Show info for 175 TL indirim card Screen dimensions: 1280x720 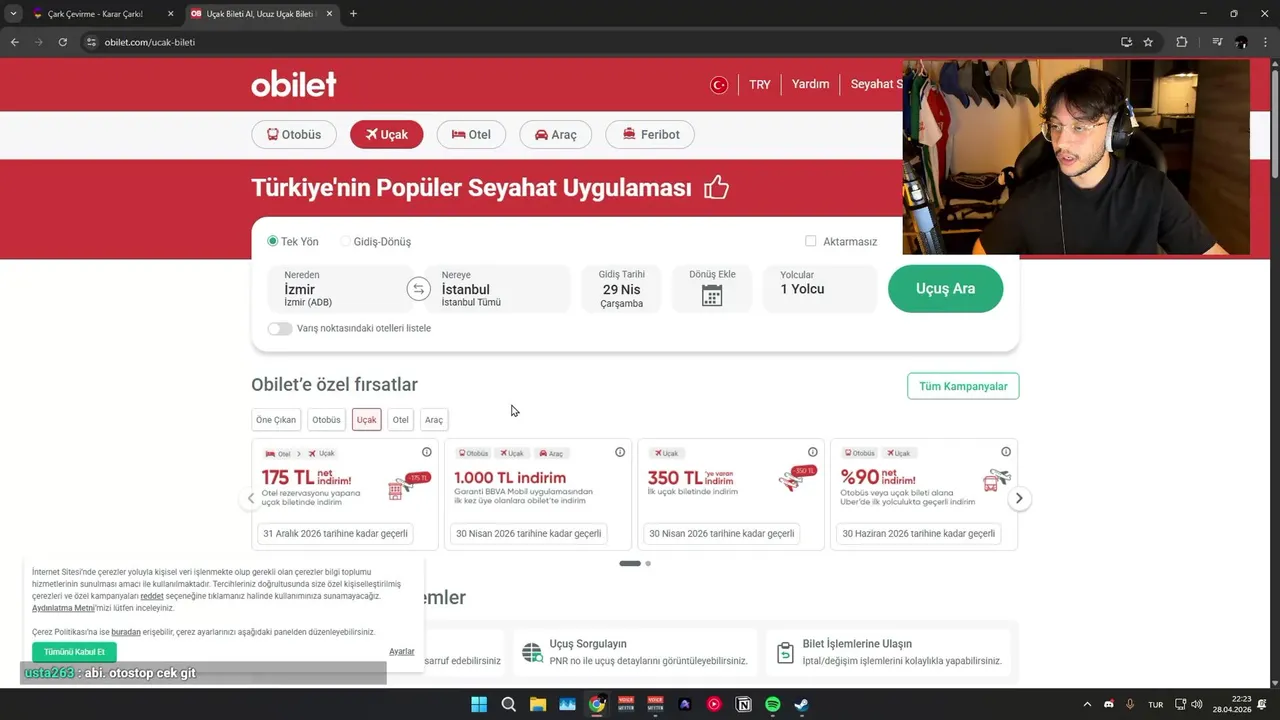427,452
